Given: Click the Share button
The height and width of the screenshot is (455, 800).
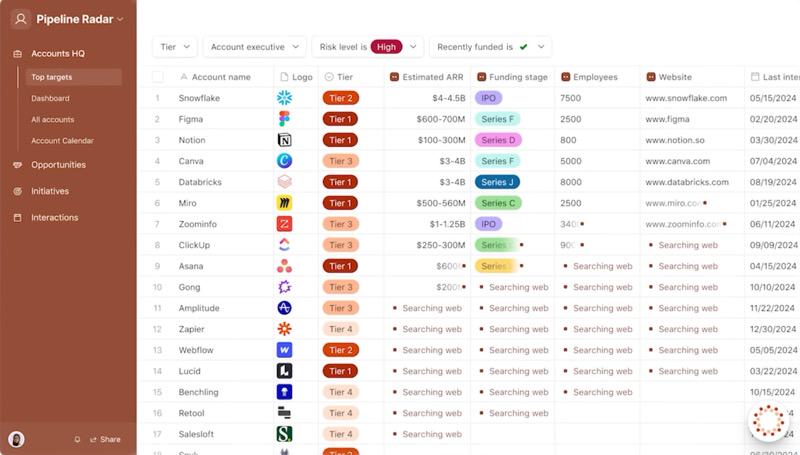Looking at the screenshot, I should tap(106, 439).
